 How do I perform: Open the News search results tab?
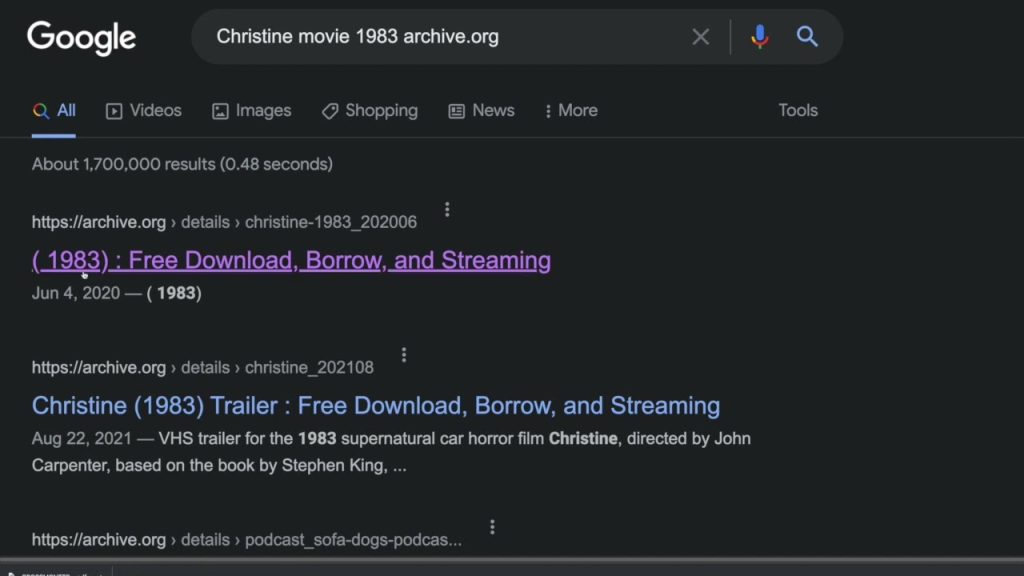coord(481,110)
